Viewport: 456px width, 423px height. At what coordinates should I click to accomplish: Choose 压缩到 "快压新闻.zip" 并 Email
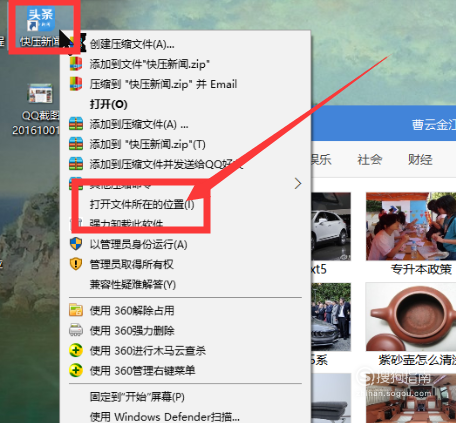click(x=163, y=84)
